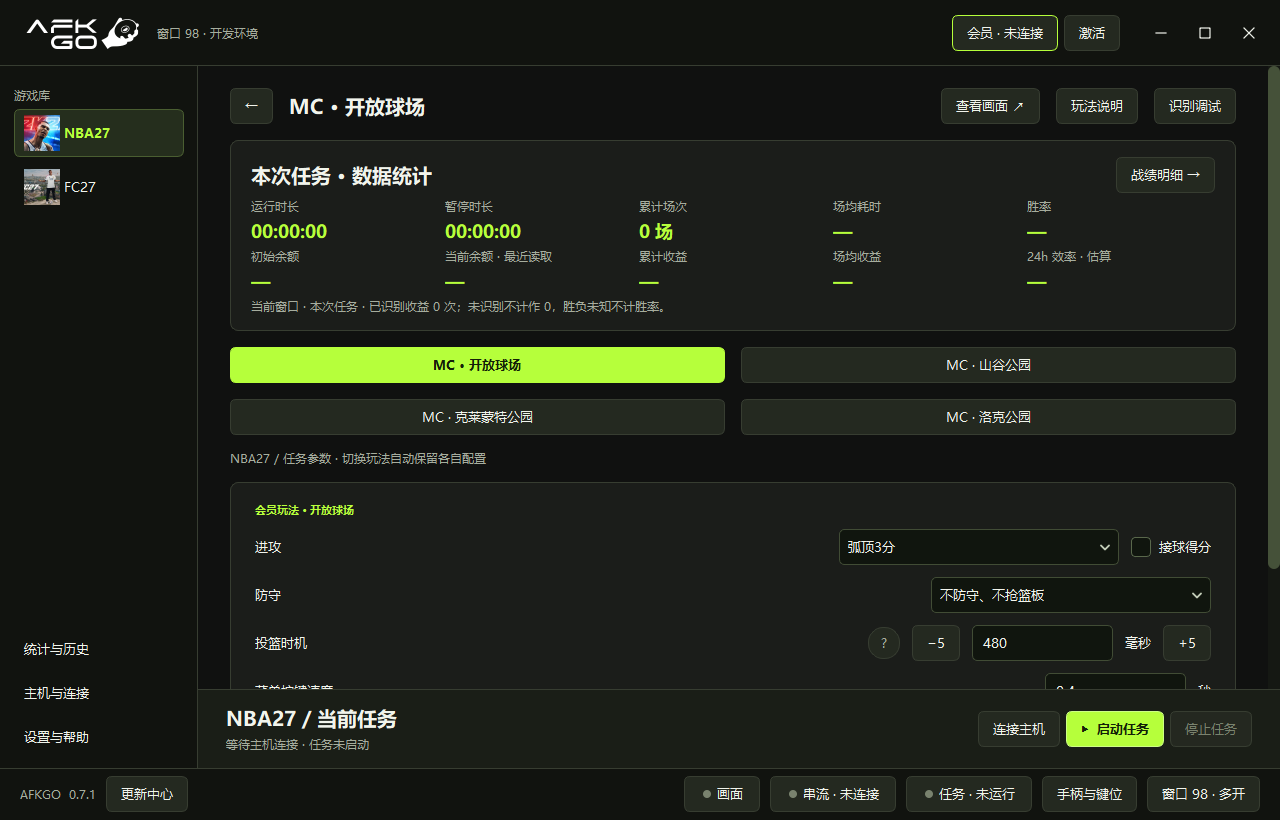The image size is (1280, 820).
Task: Open 更新中心 in the status bar
Action: pos(147,794)
